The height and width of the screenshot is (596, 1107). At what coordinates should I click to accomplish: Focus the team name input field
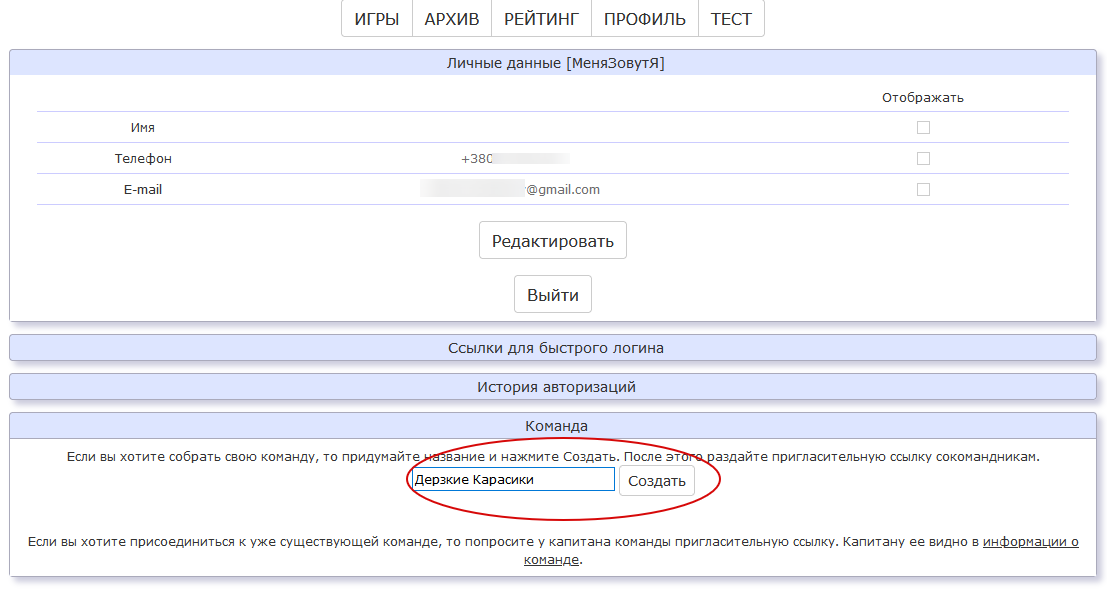(x=512, y=480)
